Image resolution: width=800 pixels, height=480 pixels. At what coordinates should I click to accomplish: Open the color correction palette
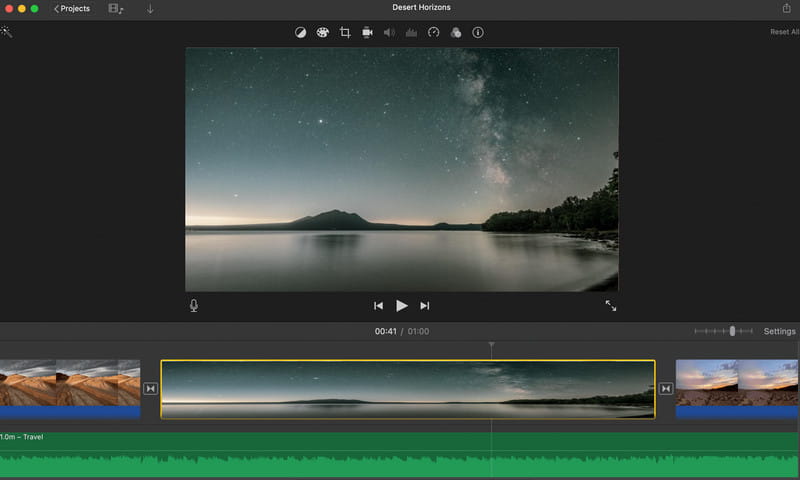[x=322, y=33]
